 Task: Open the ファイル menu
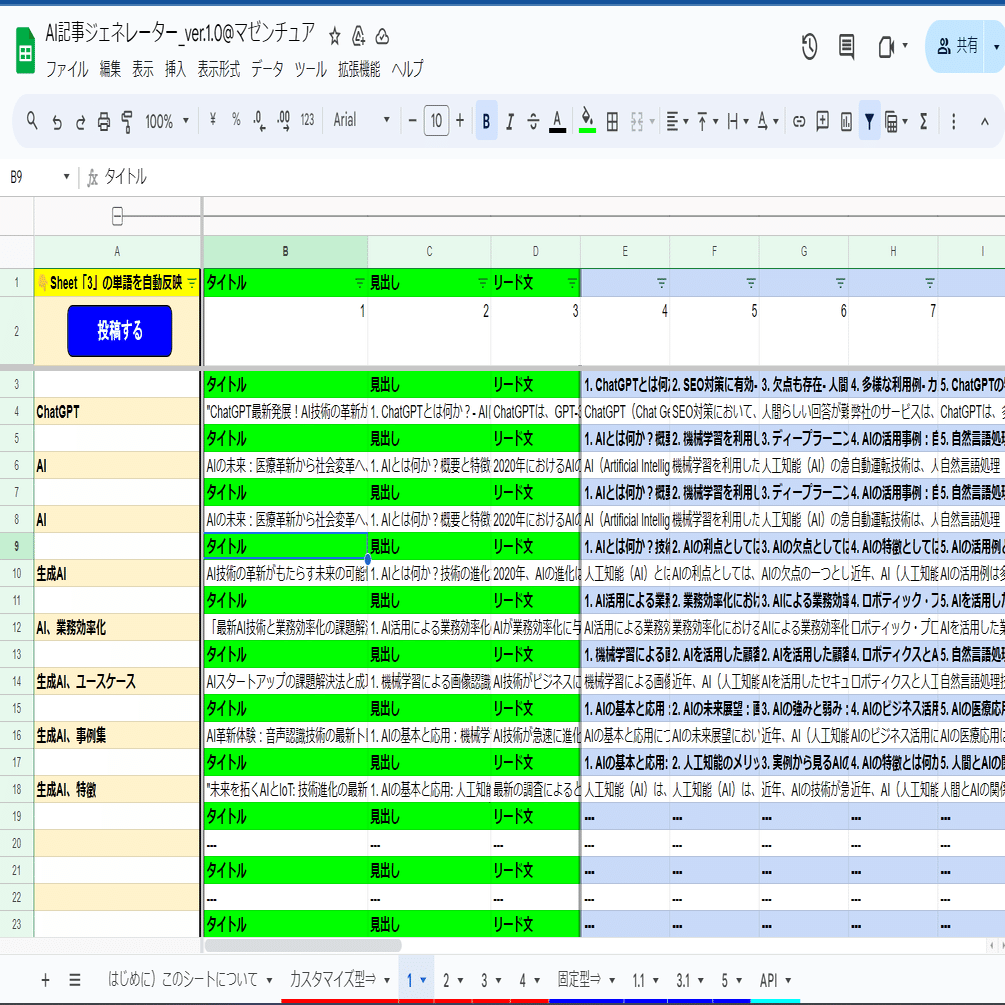(x=67, y=69)
